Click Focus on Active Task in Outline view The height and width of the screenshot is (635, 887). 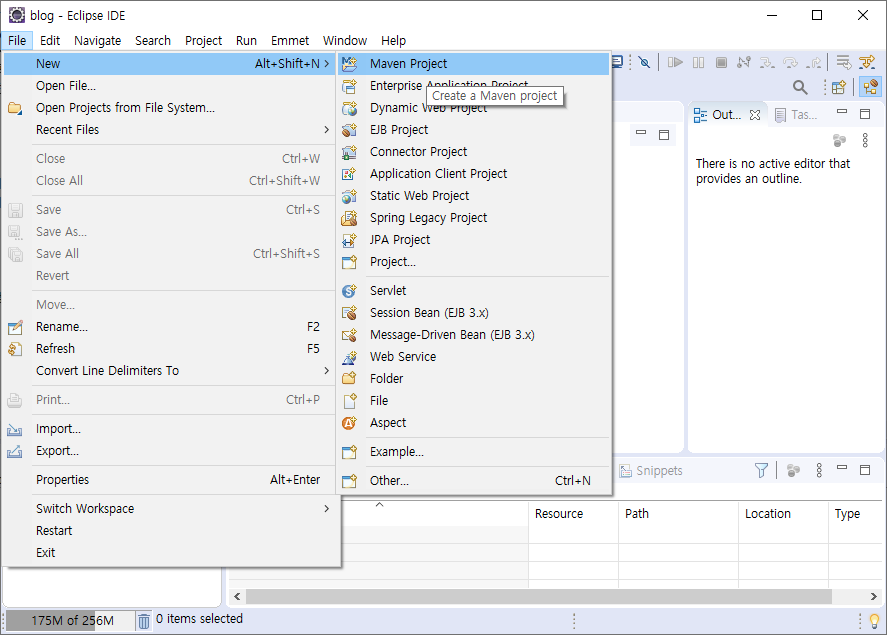pyautogui.click(x=839, y=140)
